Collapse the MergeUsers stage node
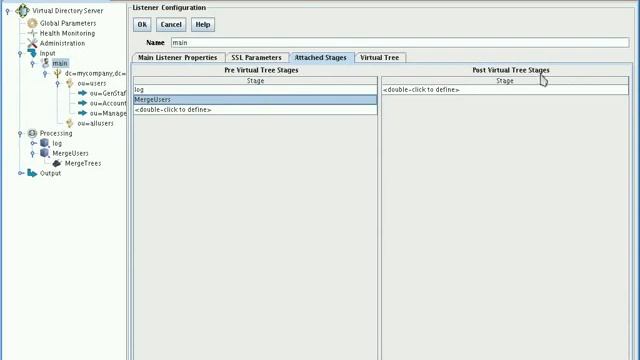Screen dimensions: 640x360 click(x=33, y=153)
